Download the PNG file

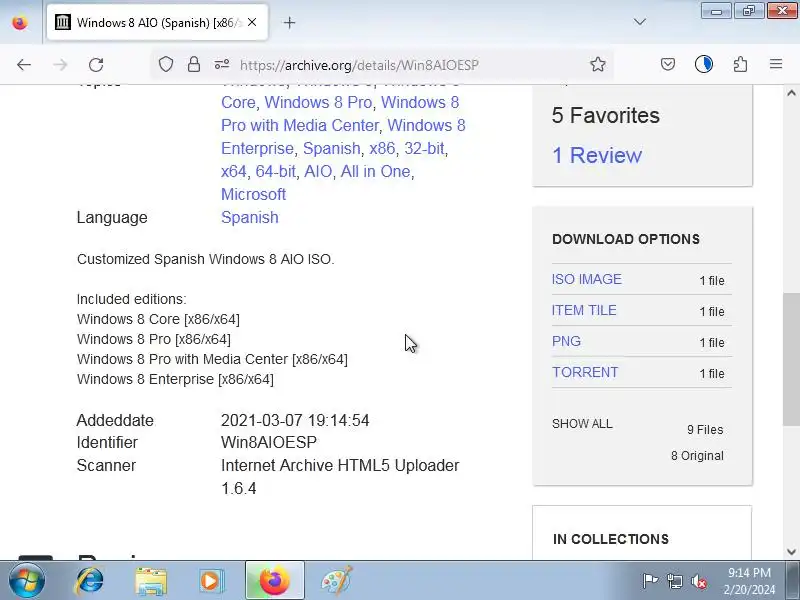[566, 341]
